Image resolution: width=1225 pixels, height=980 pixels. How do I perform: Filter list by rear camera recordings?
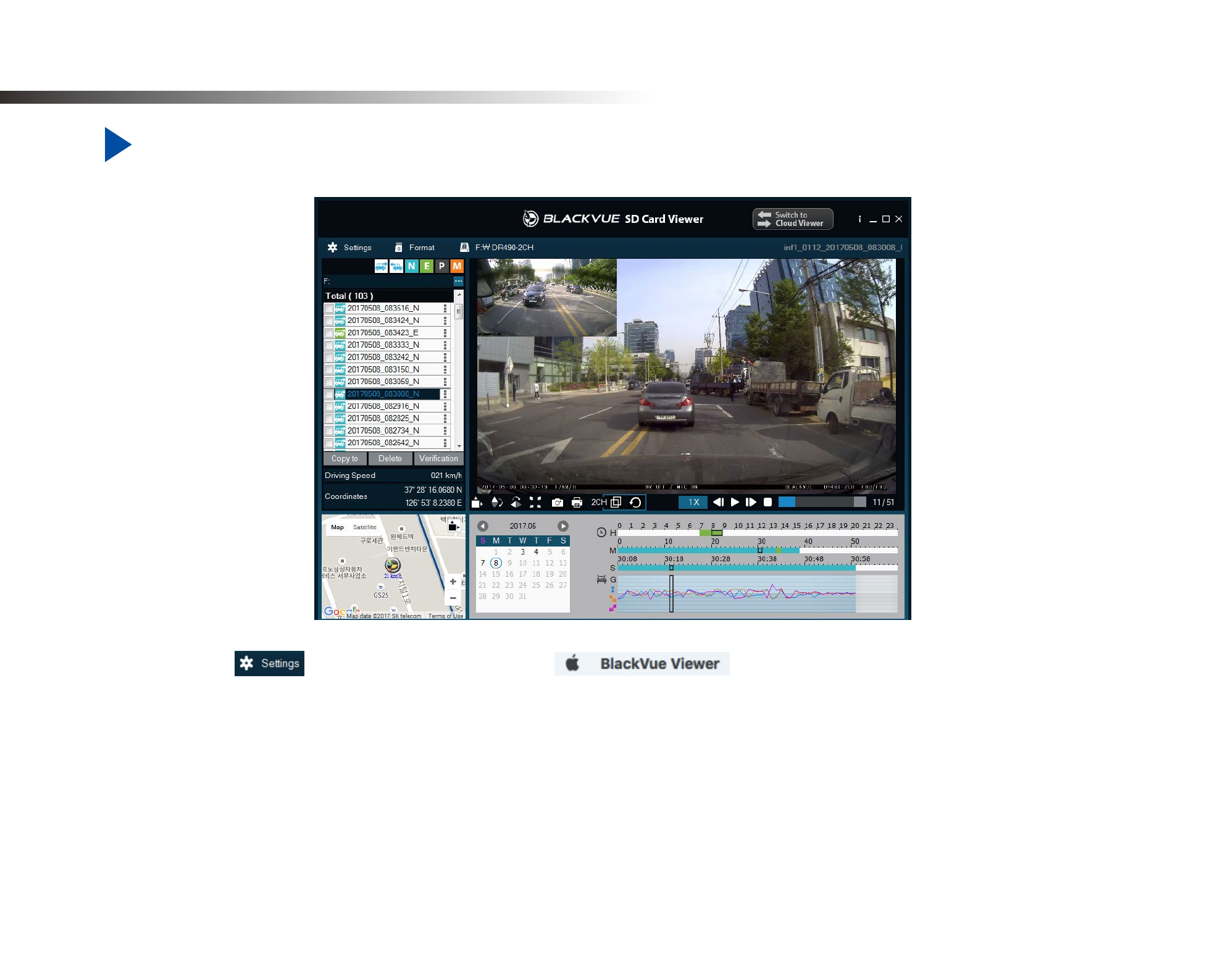396,266
